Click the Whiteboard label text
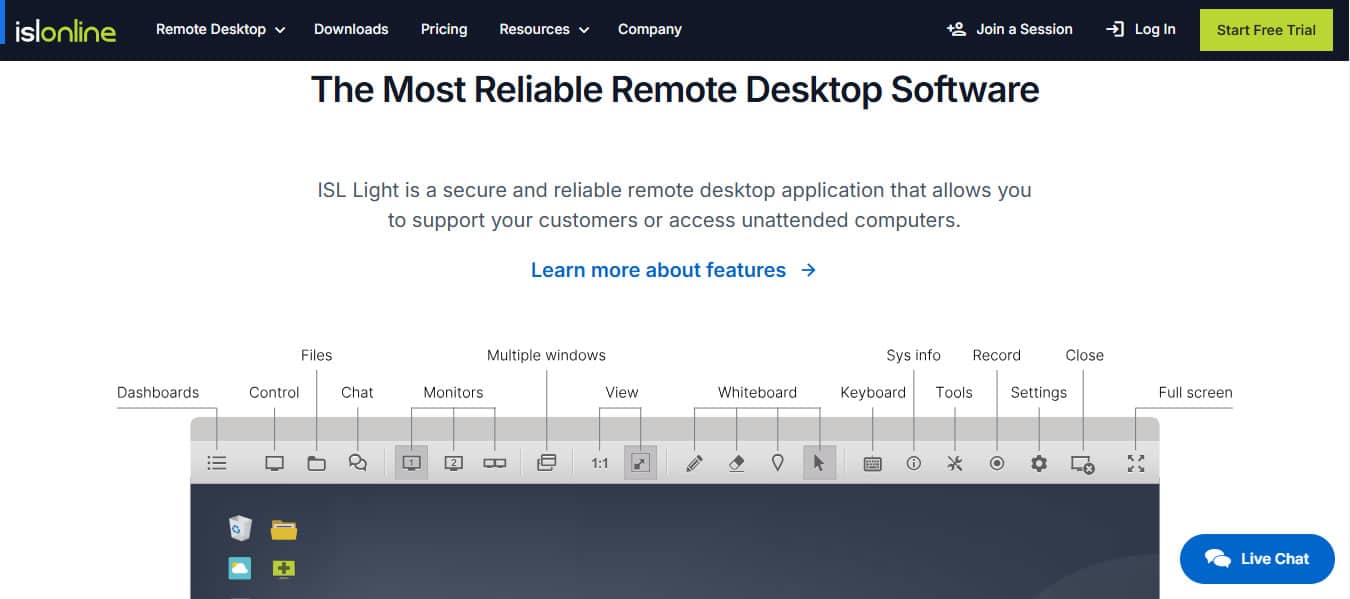The height and width of the screenshot is (599, 1350). point(757,392)
